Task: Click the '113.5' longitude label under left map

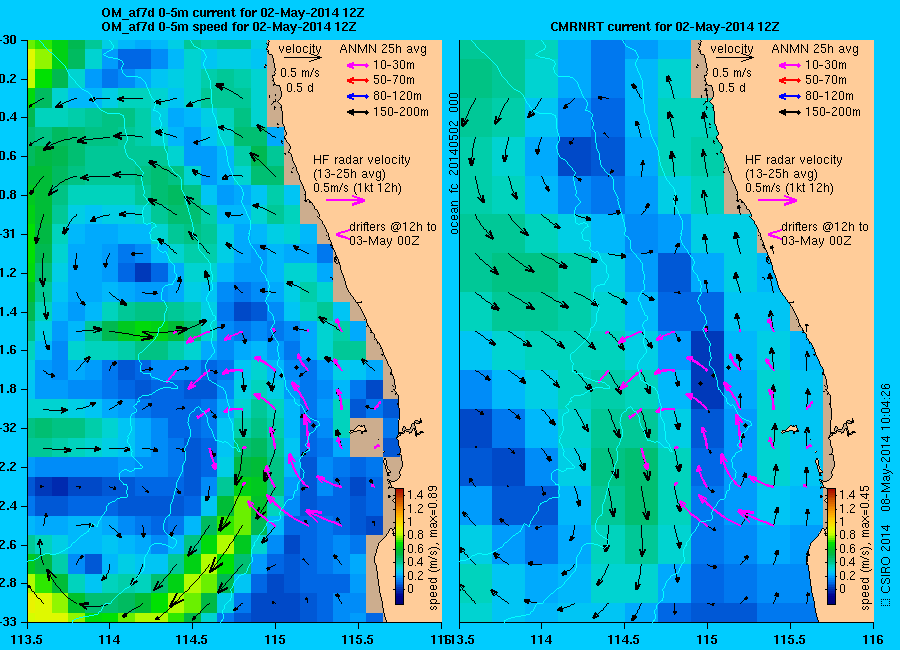Action: (26, 639)
